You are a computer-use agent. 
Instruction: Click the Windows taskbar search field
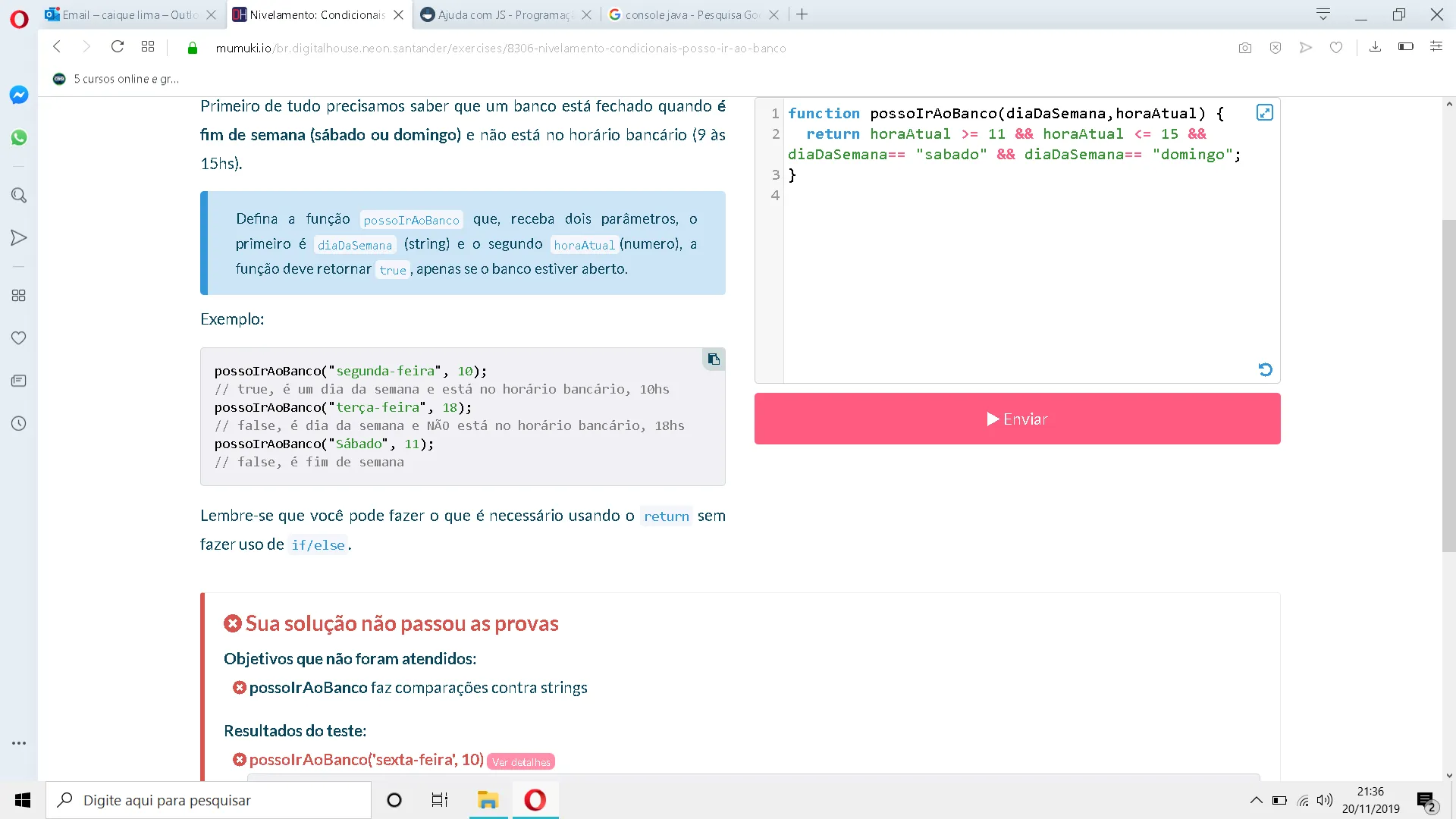pyautogui.click(x=209, y=800)
